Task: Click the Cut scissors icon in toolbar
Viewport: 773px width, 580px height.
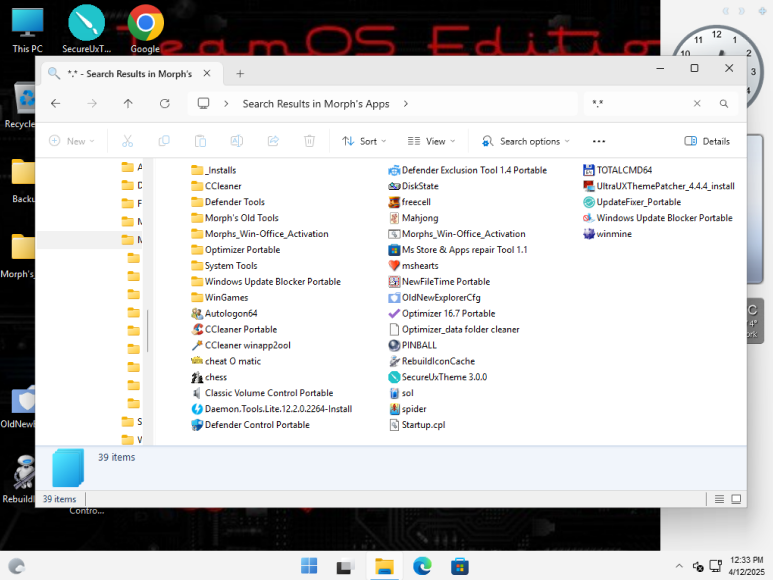Action: 128,141
